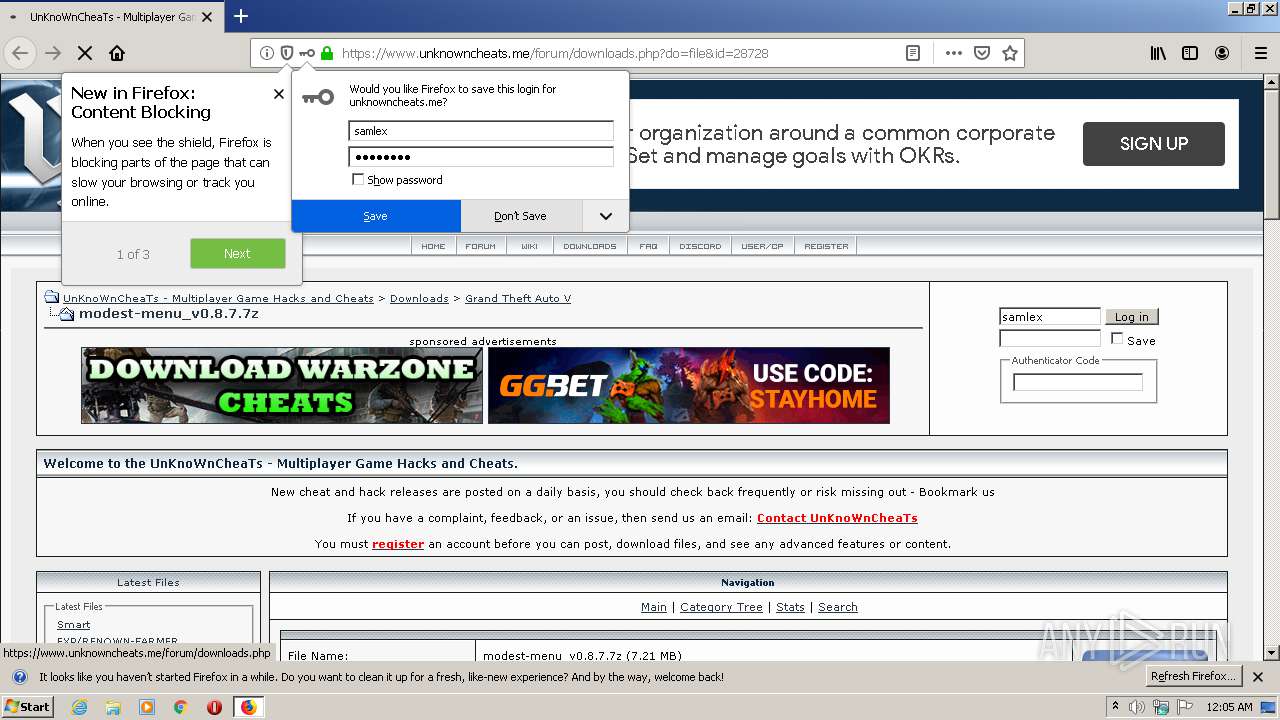
Task: Click the Refresh Firefox button
Action: [1194, 677]
